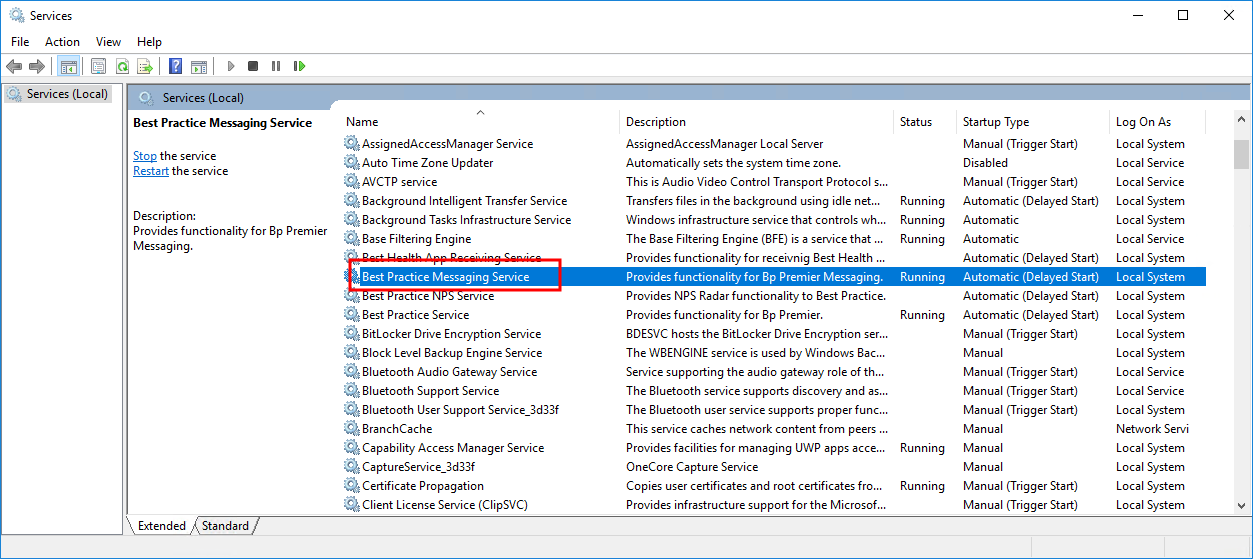Click gear icon of AVCTP service
1253x559 pixels.
click(352, 182)
